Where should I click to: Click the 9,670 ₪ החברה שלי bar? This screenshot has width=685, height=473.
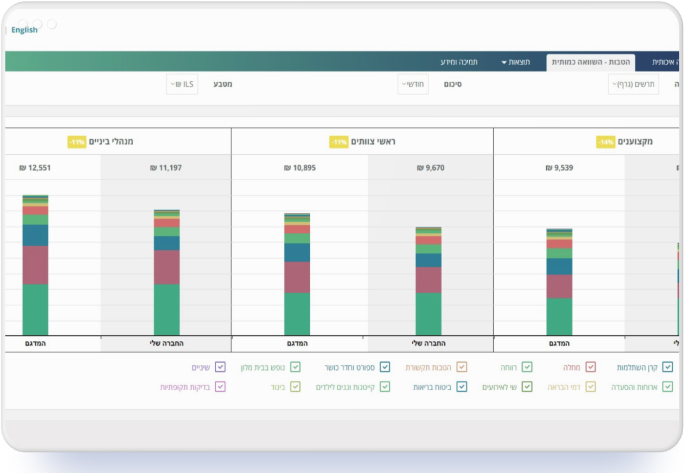[429, 281]
